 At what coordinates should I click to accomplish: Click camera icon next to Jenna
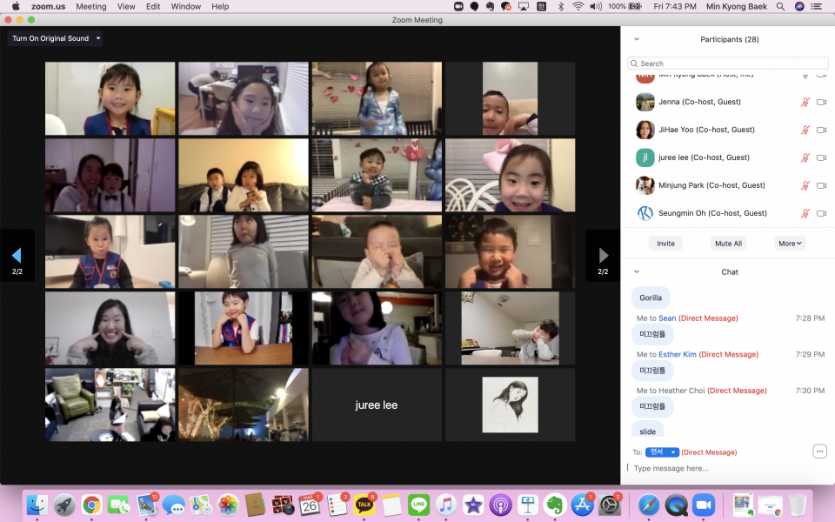click(822, 102)
